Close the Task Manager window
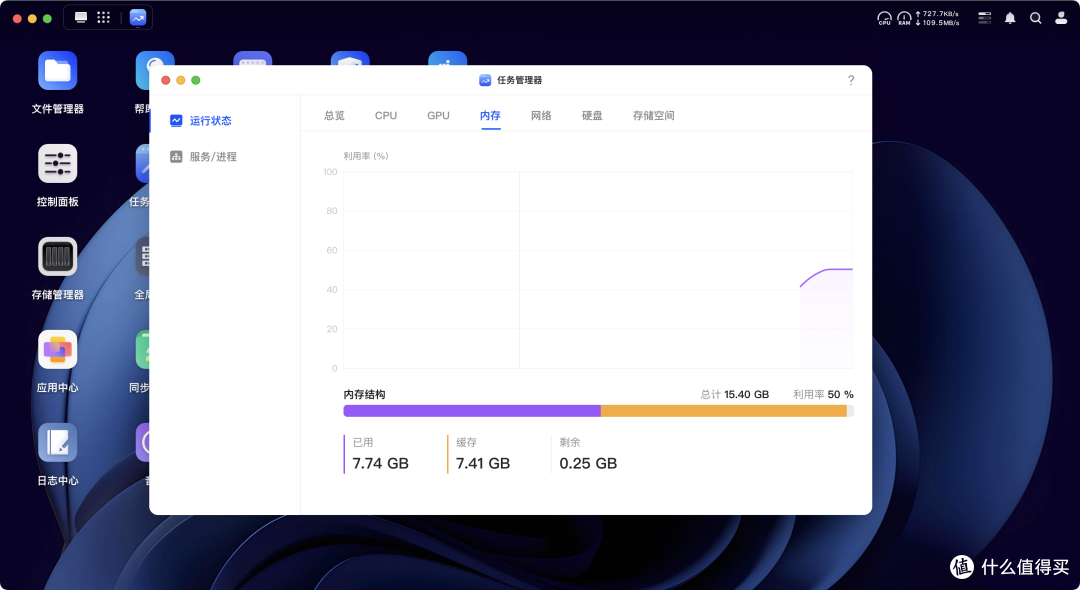The width and height of the screenshot is (1080, 590). [165, 81]
